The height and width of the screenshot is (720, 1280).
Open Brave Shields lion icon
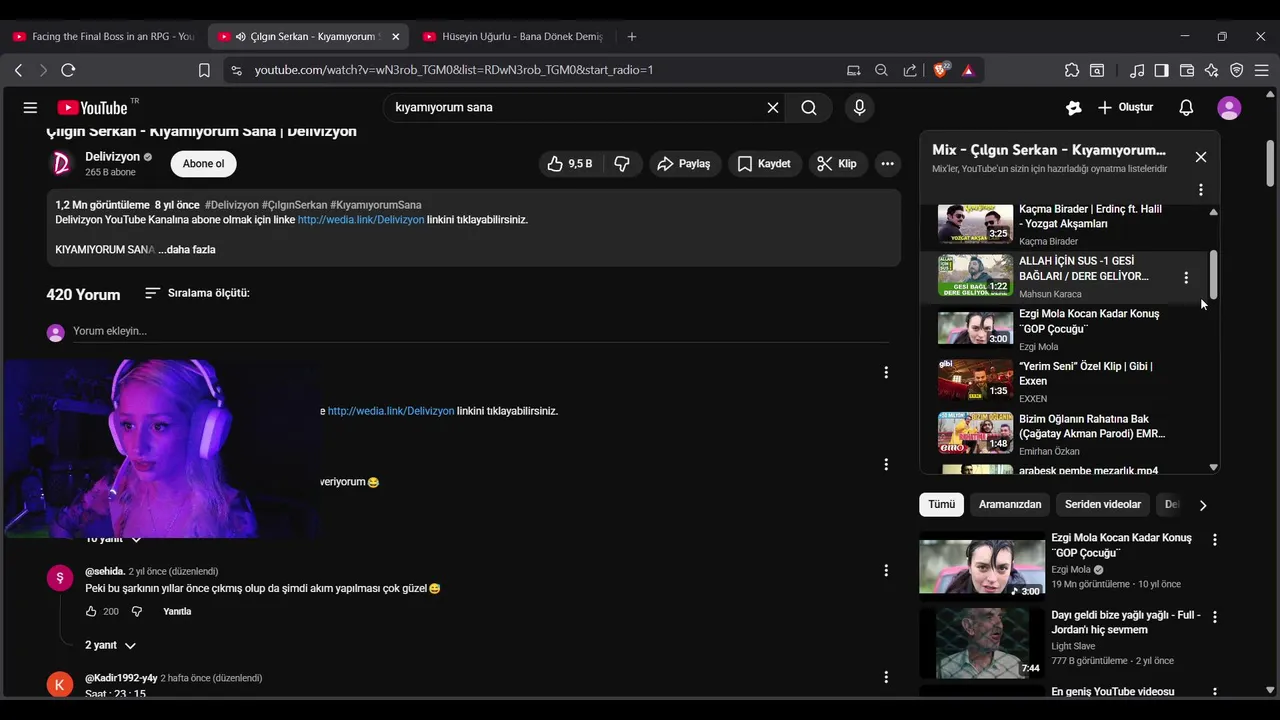(940, 70)
